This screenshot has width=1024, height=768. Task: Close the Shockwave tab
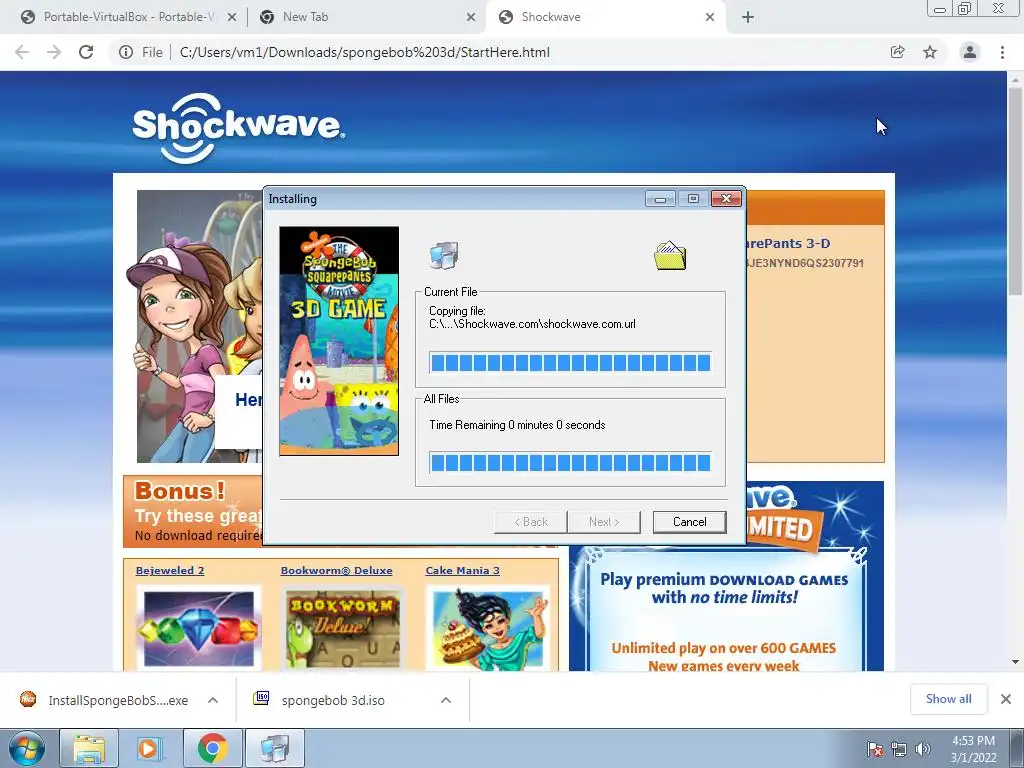pyautogui.click(x=710, y=18)
